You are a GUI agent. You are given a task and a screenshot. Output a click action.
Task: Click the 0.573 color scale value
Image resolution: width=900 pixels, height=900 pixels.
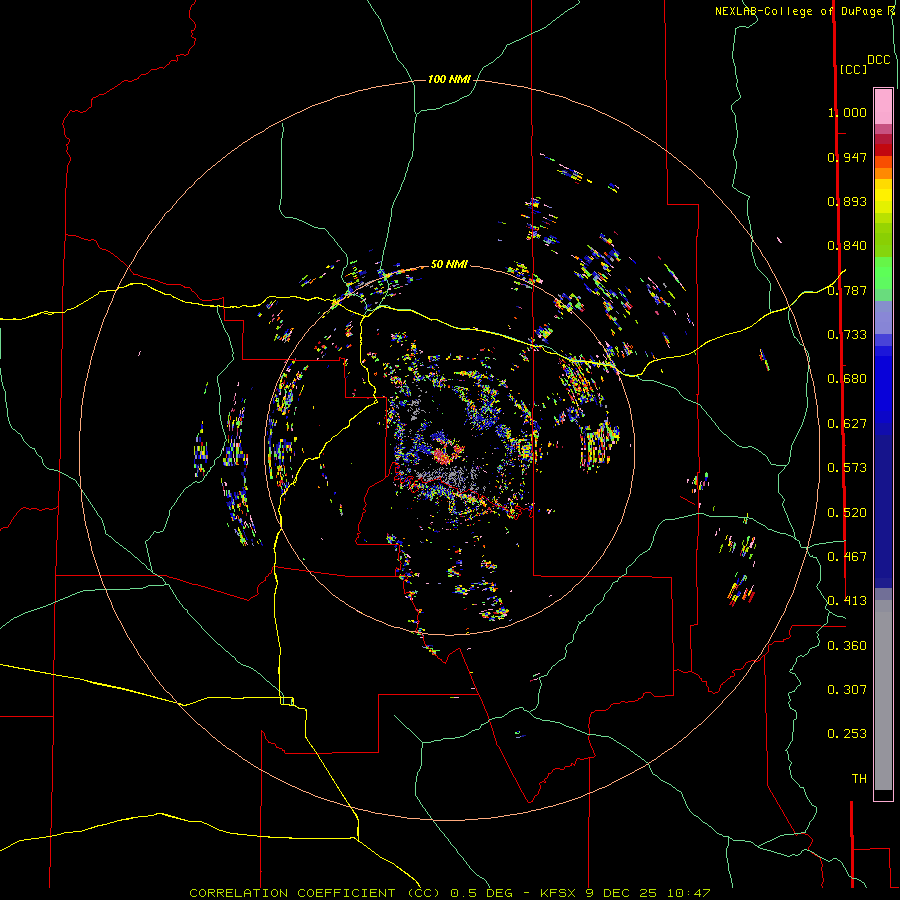click(847, 468)
